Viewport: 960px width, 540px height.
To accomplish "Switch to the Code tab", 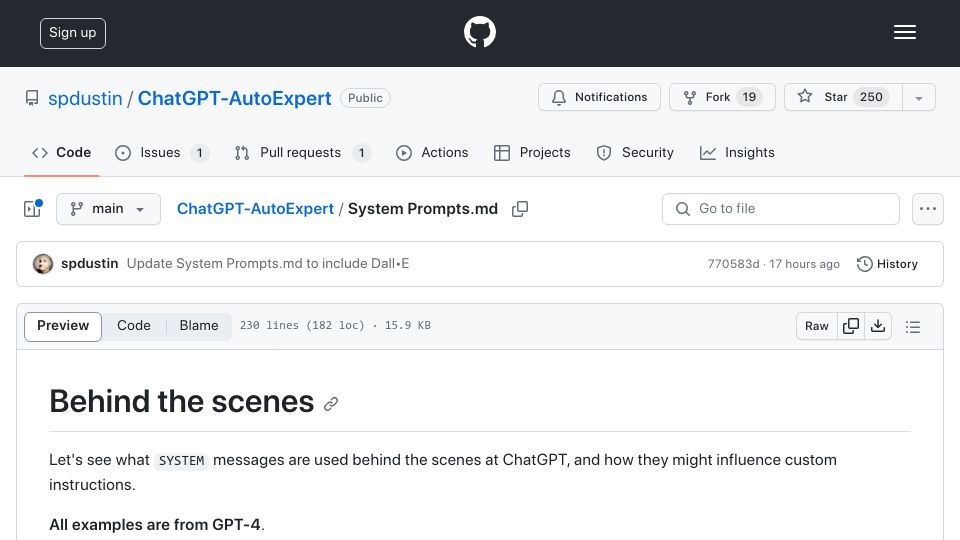I will pyautogui.click(x=61, y=152).
